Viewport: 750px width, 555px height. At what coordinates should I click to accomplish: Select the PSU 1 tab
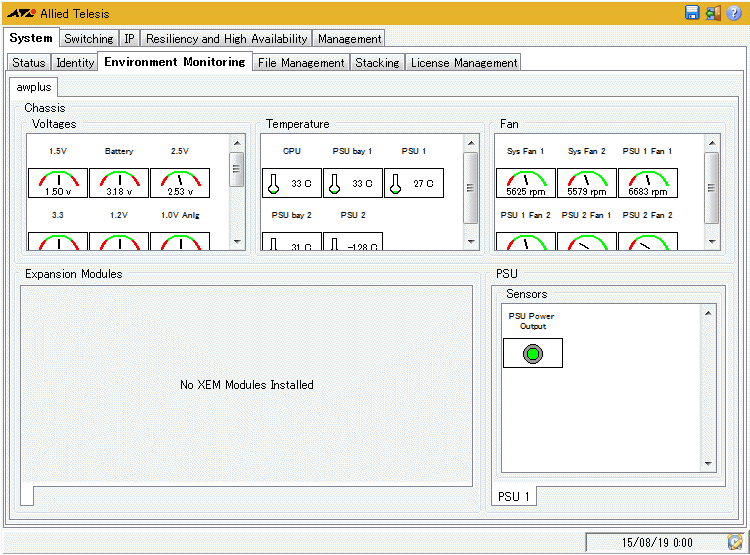[514, 497]
